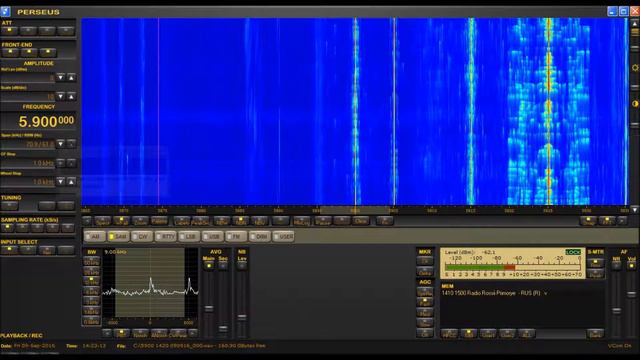Increase amplitude Scale with up arrow

point(71,97)
